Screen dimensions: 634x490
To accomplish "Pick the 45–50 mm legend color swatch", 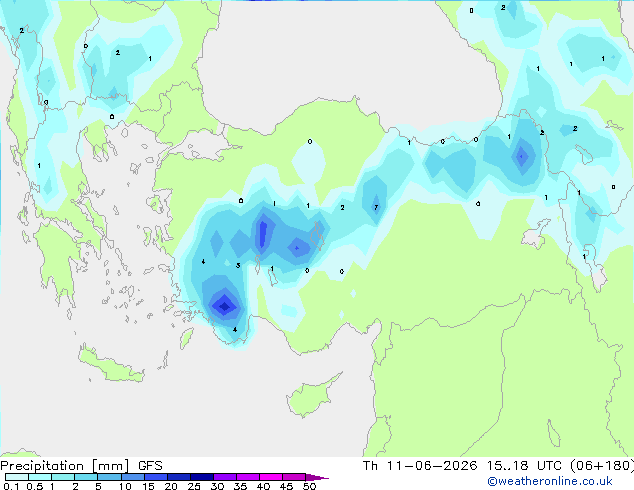I will (x=294, y=477).
